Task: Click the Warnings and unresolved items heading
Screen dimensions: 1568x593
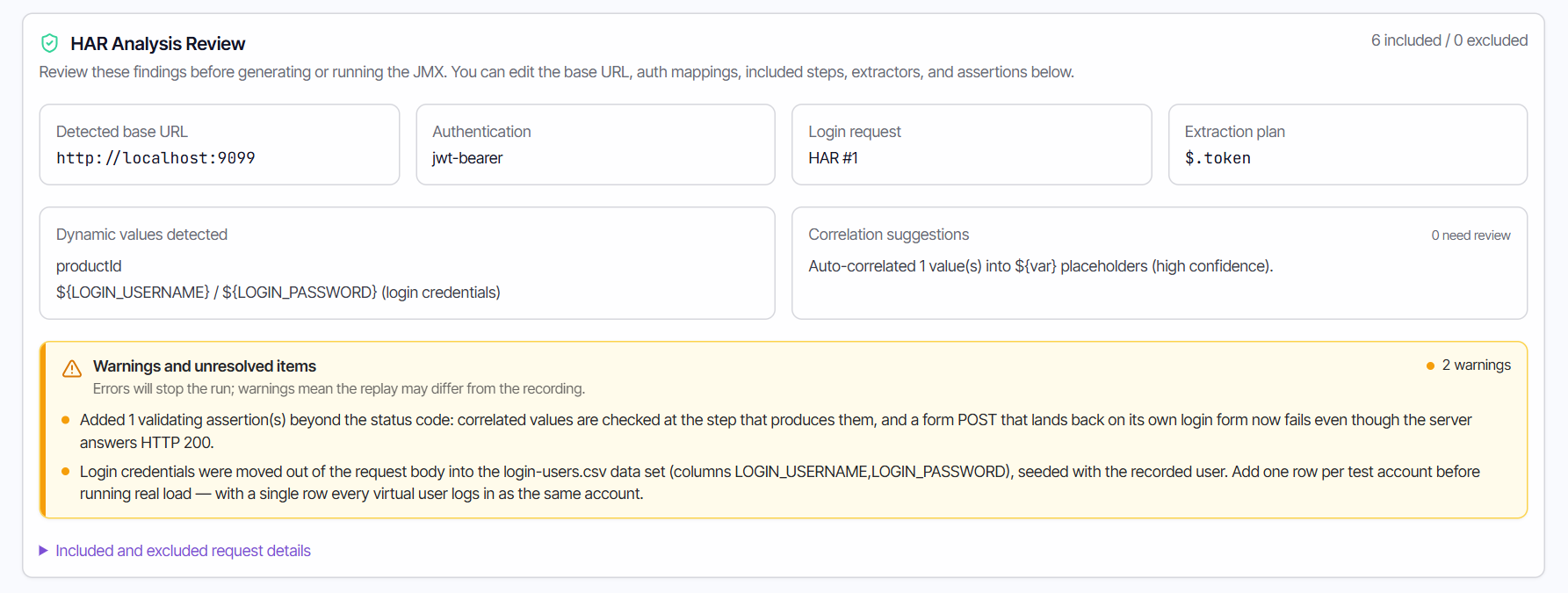Action: click(205, 366)
